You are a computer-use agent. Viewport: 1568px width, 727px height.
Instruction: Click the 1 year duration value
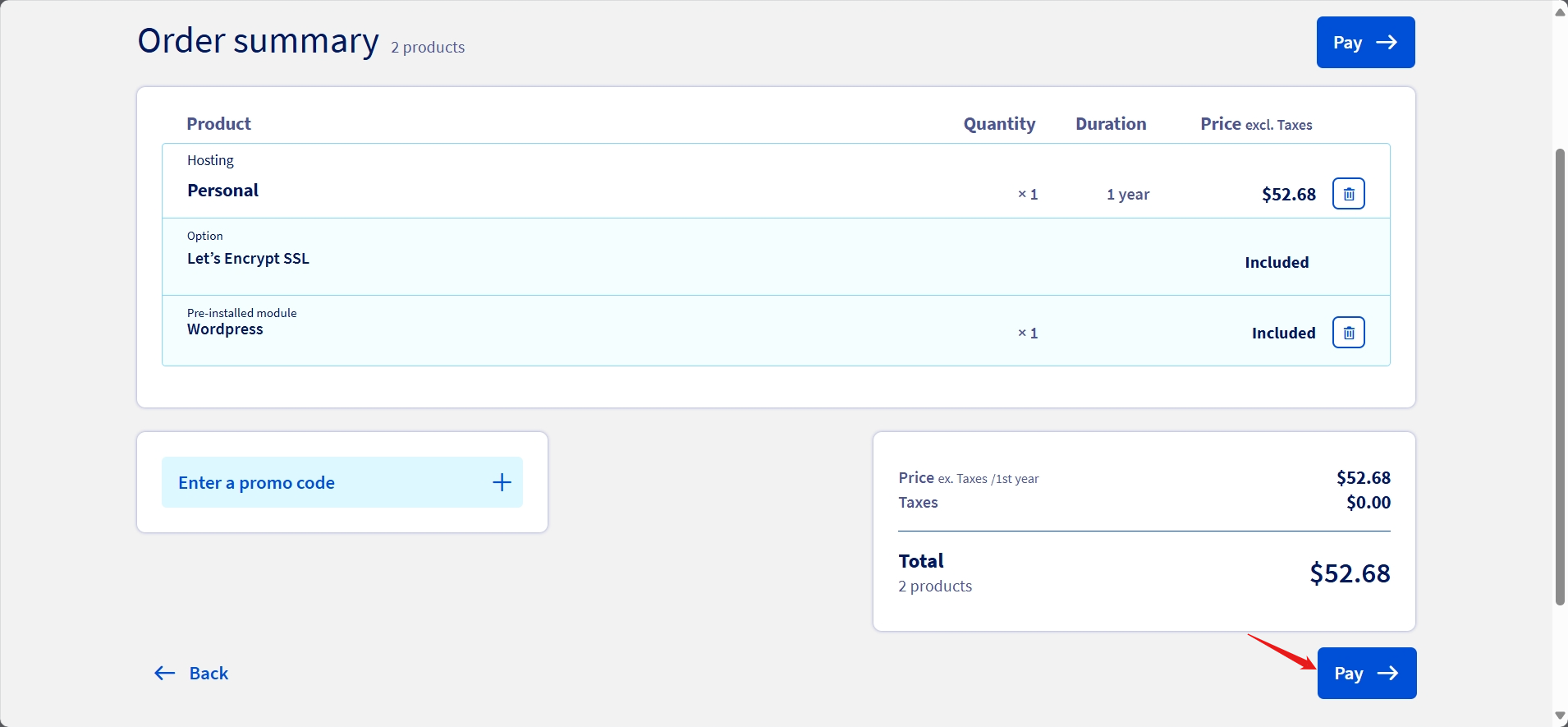(x=1127, y=195)
